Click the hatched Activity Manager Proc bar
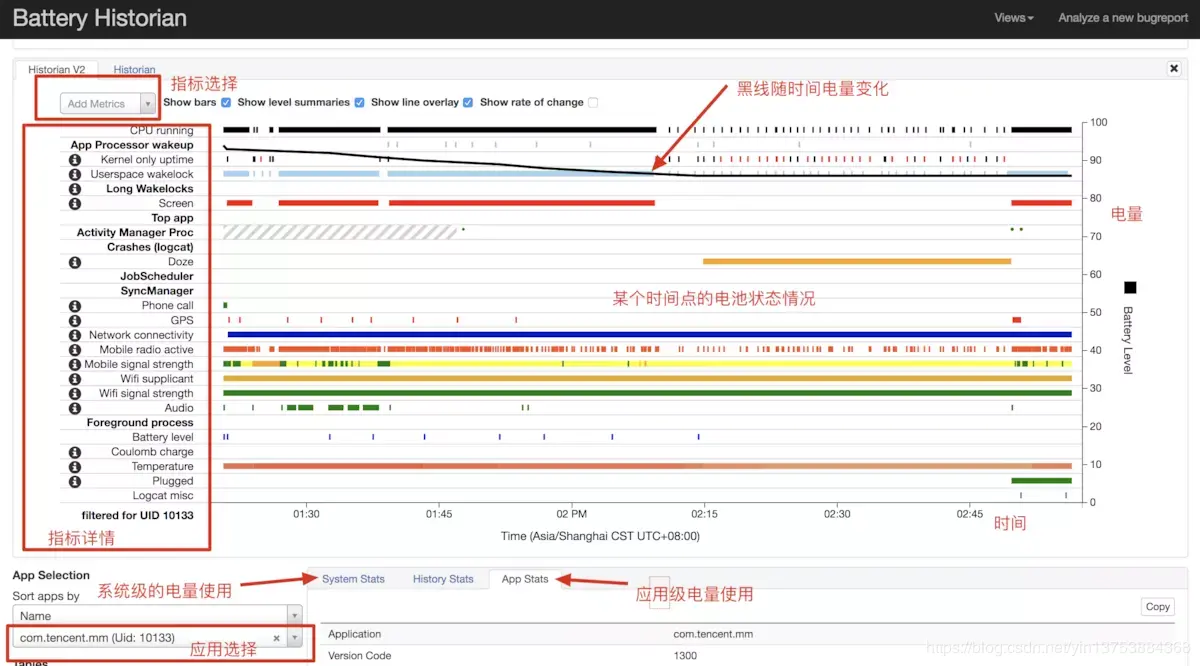The width and height of the screenshot is (1200, 666). click(x=340, y=232)
